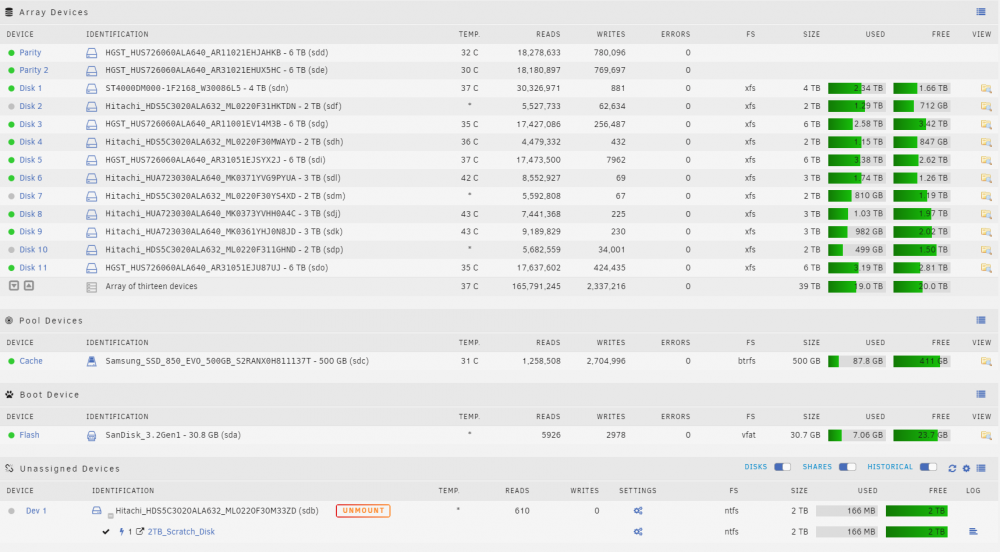Toggle the SHARES switch
Viewport: 1000px width, 552px height.
[x=847, y=467]
